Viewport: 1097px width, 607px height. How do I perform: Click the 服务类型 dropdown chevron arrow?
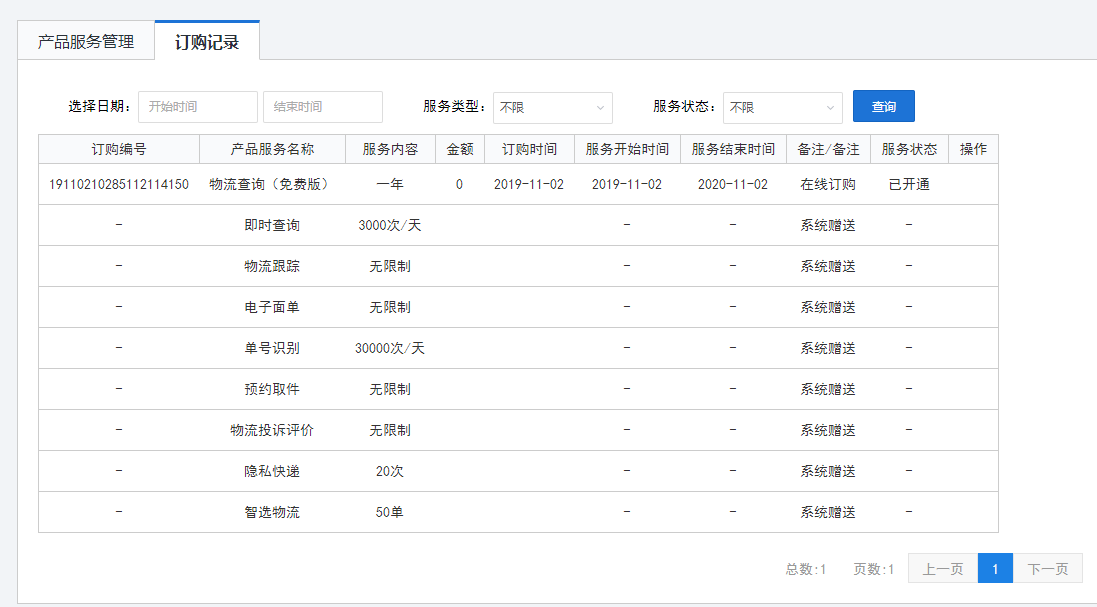point(600,107)
